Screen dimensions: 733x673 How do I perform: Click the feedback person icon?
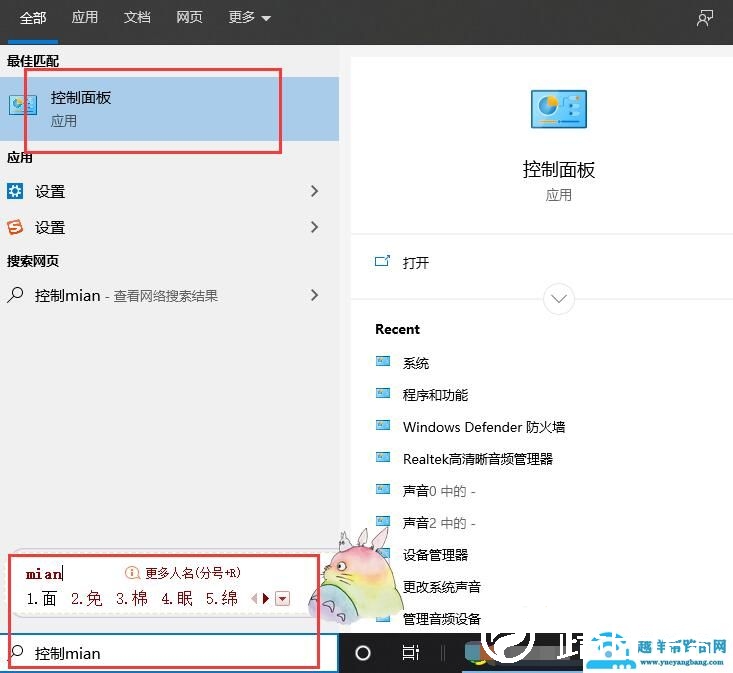pyautogui.click(x=704, y=19)
